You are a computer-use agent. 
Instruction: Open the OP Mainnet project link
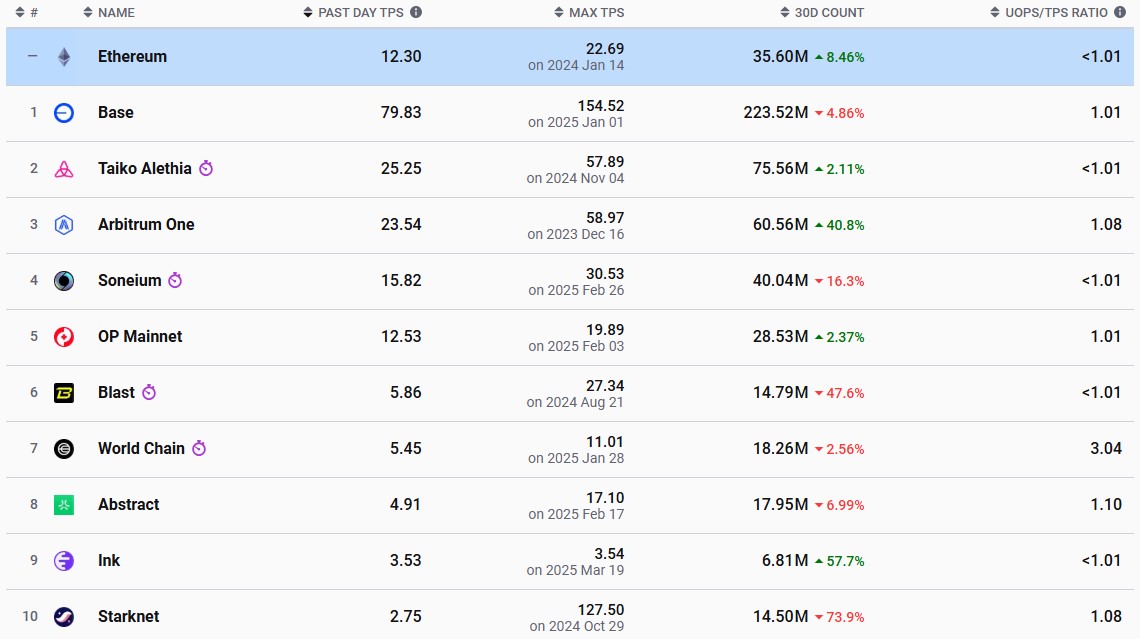click(x=140, y=337)
